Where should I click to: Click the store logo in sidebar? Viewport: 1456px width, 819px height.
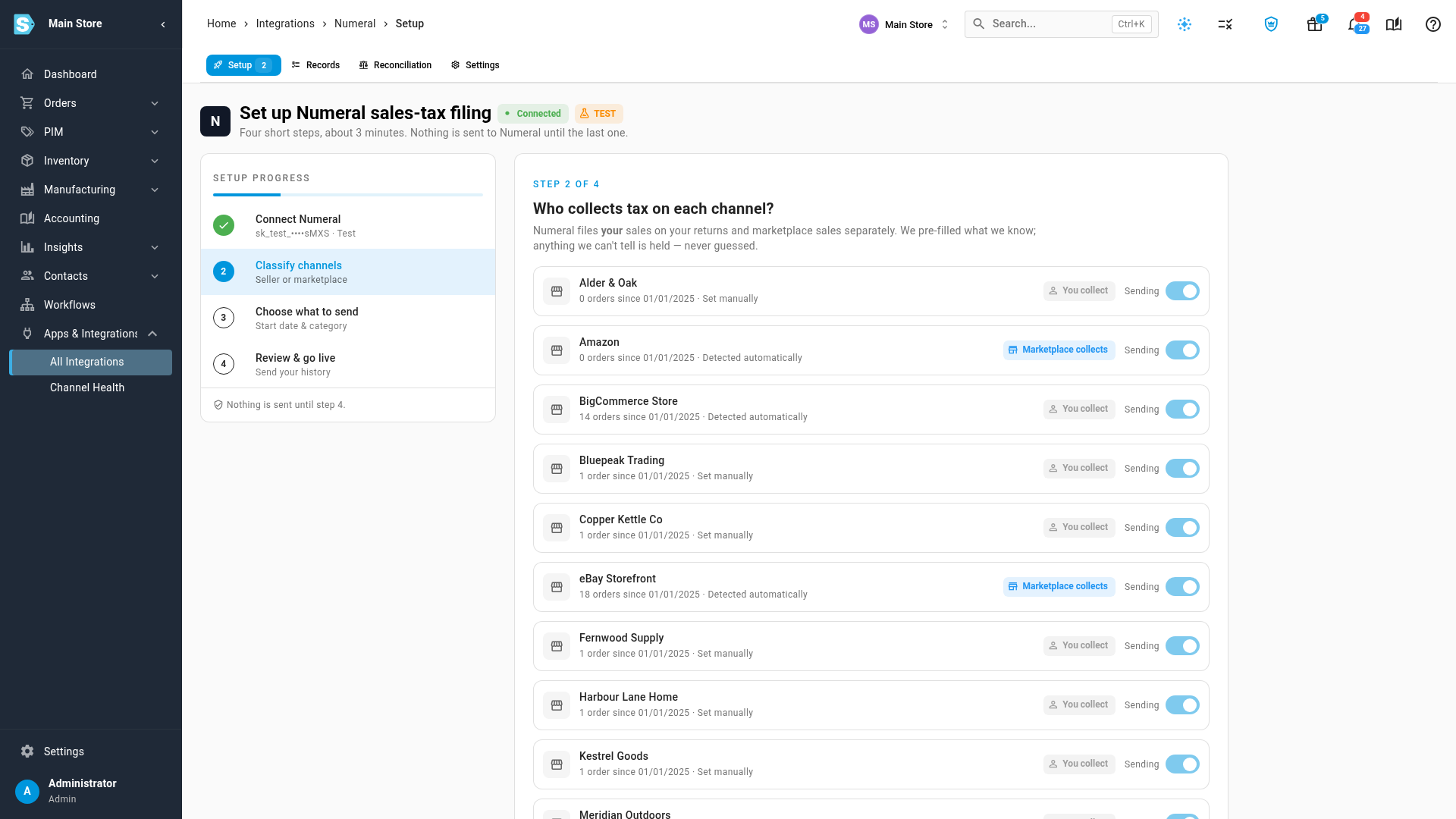pyautogui.click(x=24, y=24)
